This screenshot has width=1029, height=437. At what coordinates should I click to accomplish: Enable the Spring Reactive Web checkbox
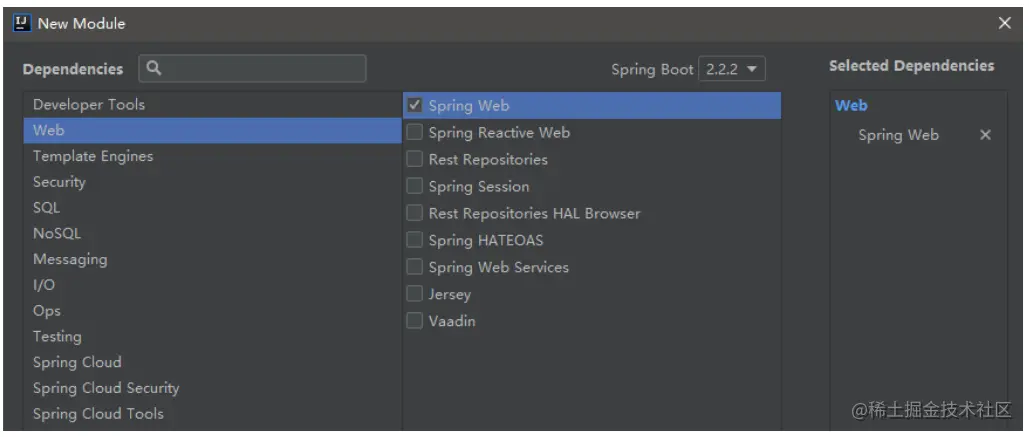[414, 132]
